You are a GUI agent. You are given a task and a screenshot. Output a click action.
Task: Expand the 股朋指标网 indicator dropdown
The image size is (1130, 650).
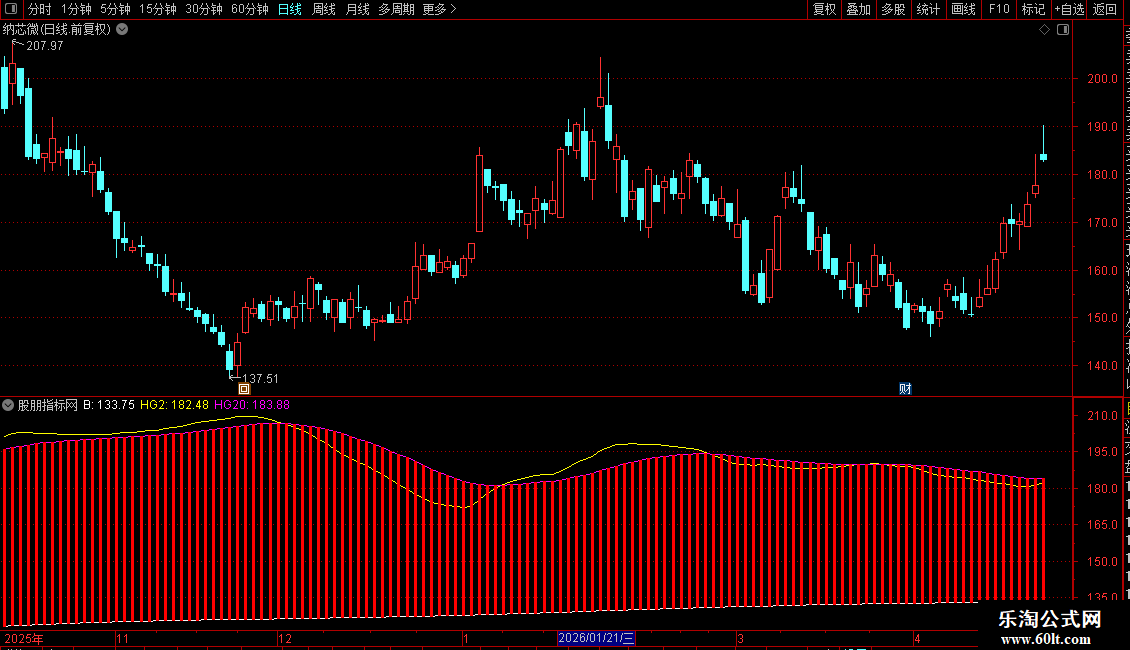8,405
